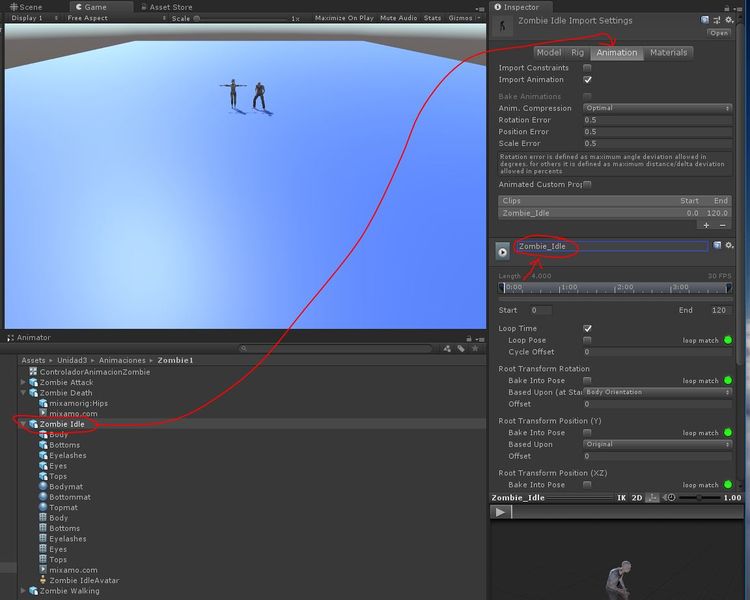The width and height of the screenshot is (750, 600).
Task: Open the Display 1 dropdown
Action: click(34, 18)
